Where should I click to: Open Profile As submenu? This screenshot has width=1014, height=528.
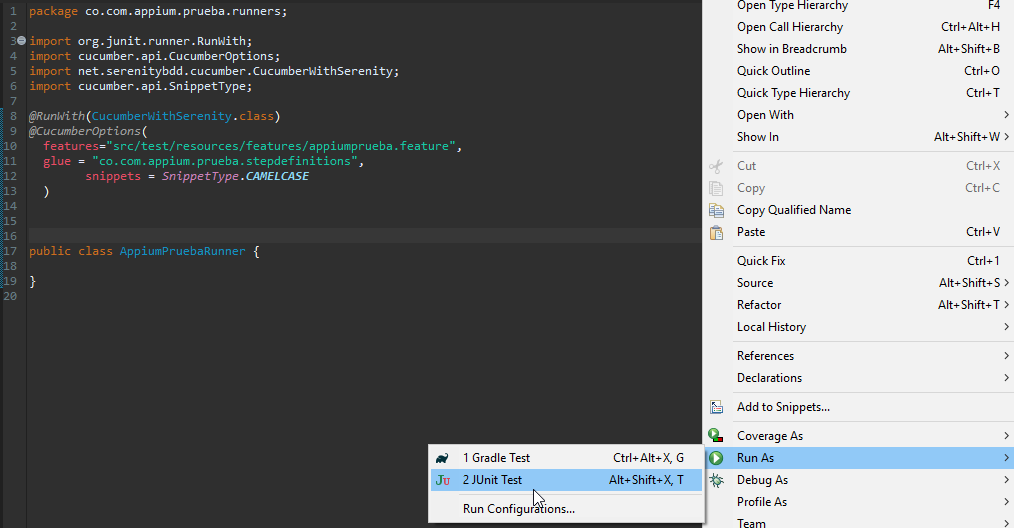pyautogui.click(x=761, y=502)
